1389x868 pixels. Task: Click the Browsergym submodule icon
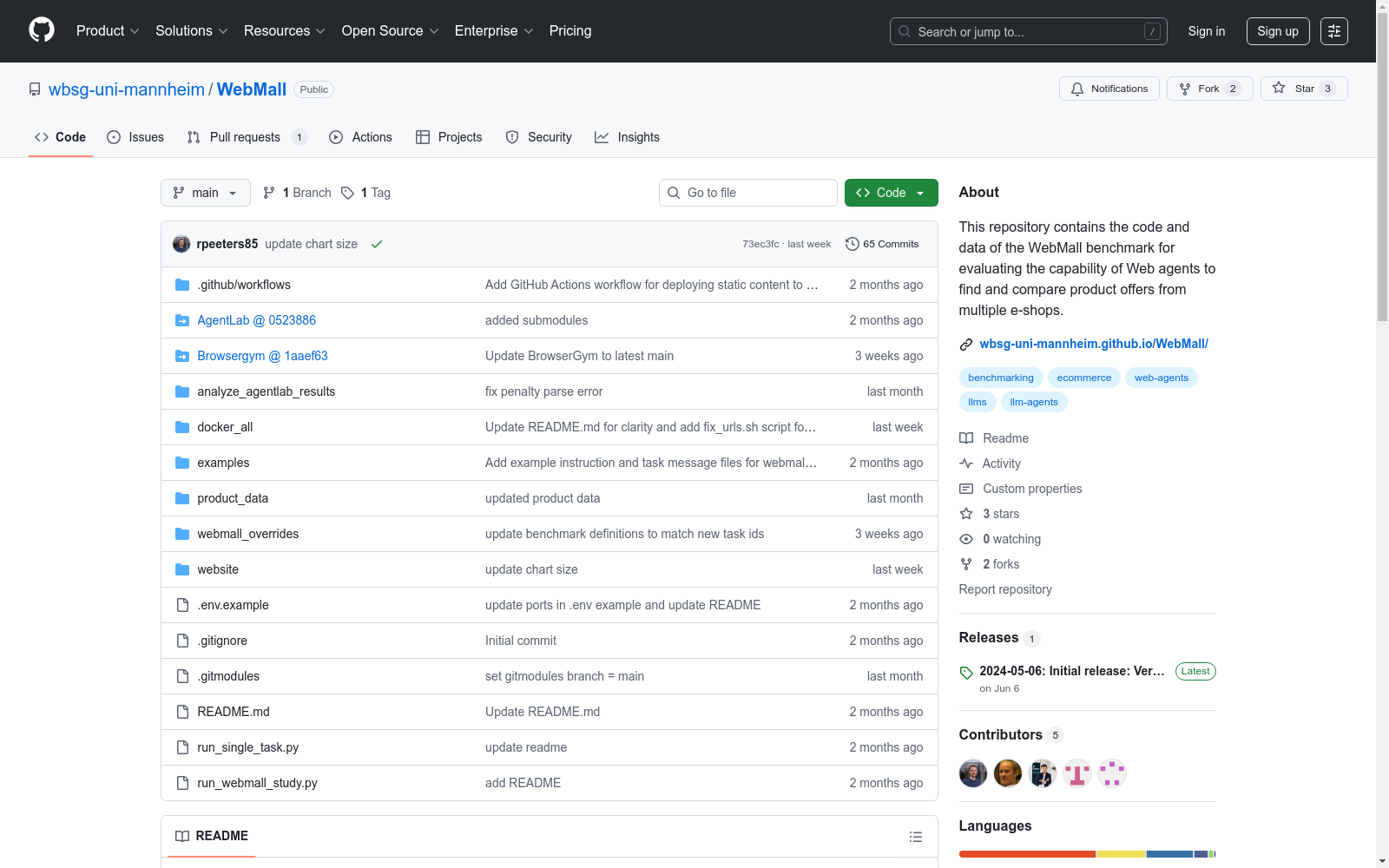(x=182, y=356)
